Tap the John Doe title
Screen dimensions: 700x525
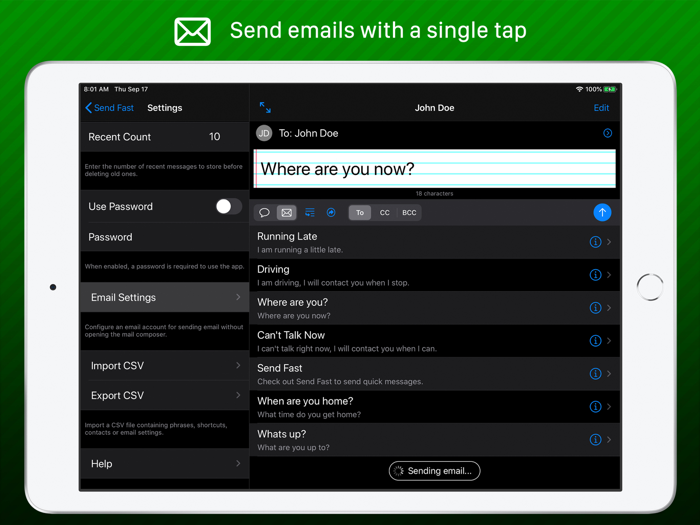[434, 108]
